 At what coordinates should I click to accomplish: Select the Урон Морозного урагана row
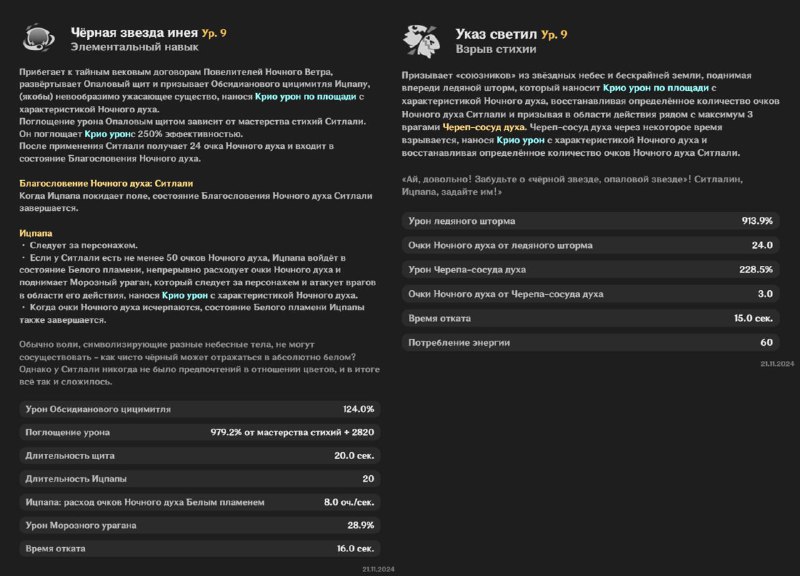[x=200, y=525]
